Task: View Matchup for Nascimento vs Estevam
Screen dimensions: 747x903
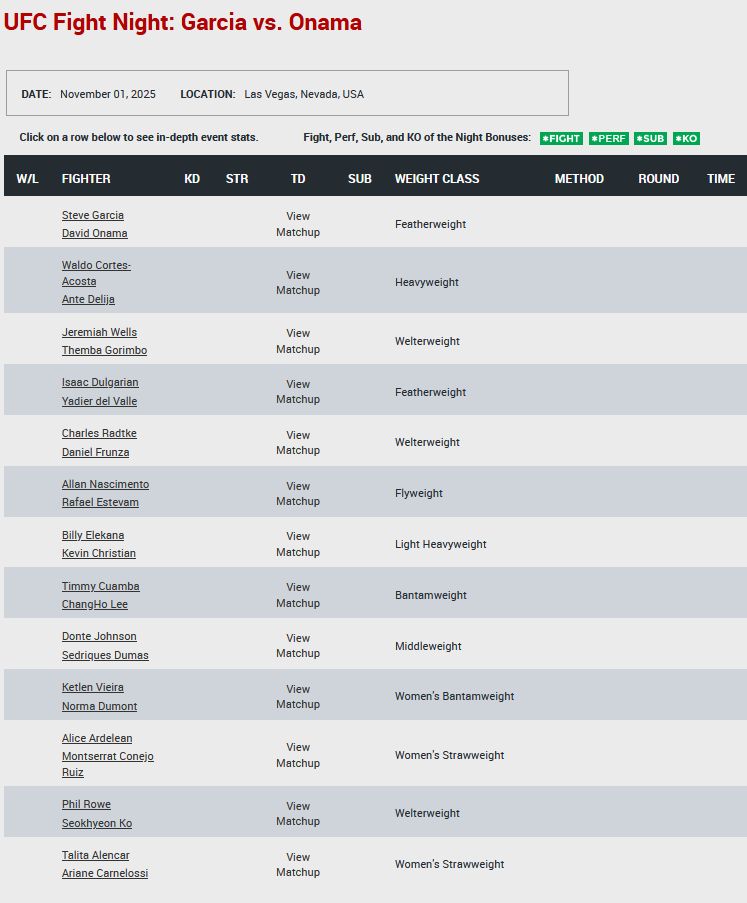Action: [x=298, y=494]
